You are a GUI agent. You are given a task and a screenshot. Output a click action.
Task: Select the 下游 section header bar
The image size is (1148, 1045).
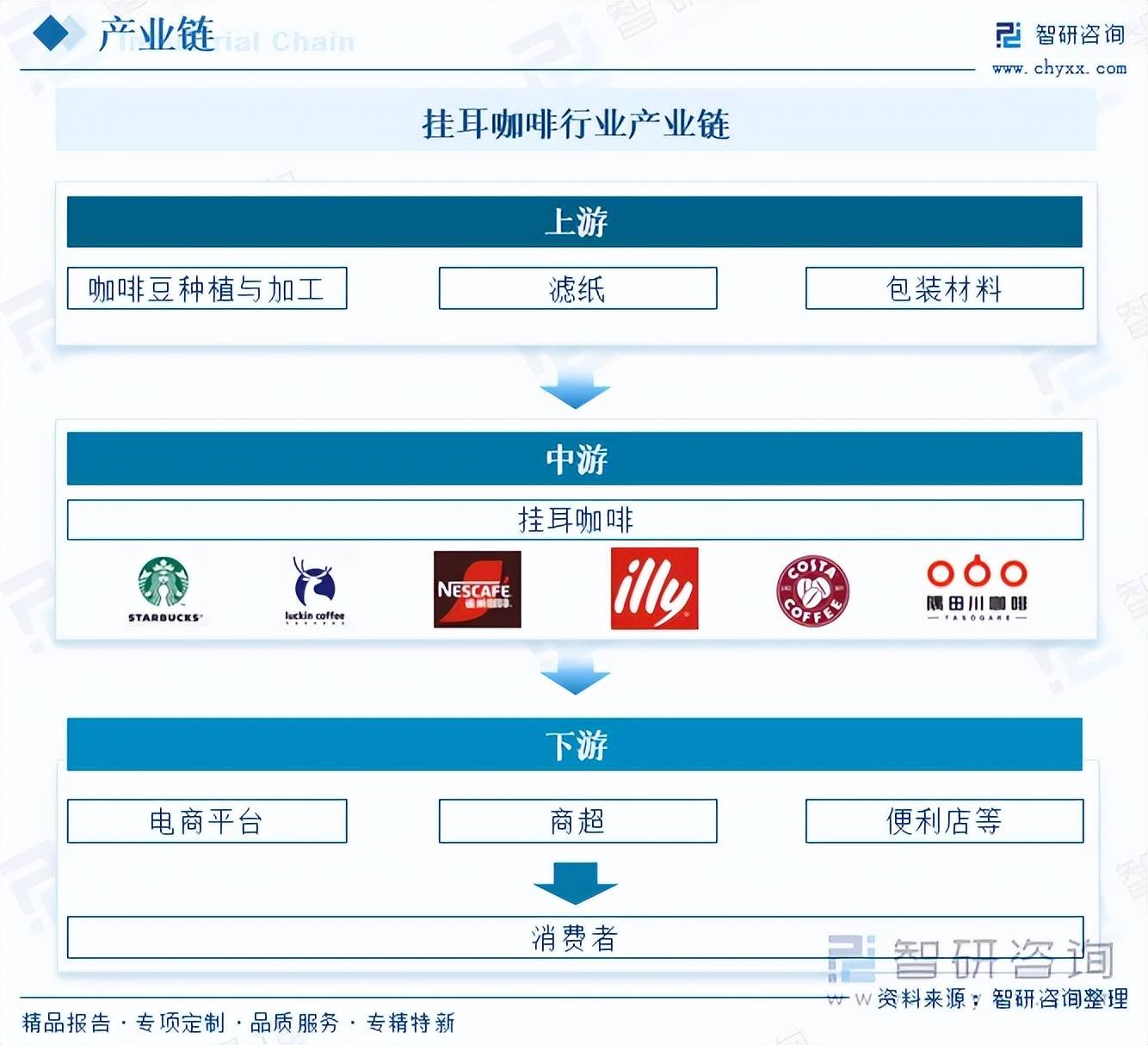click(575, 745)
